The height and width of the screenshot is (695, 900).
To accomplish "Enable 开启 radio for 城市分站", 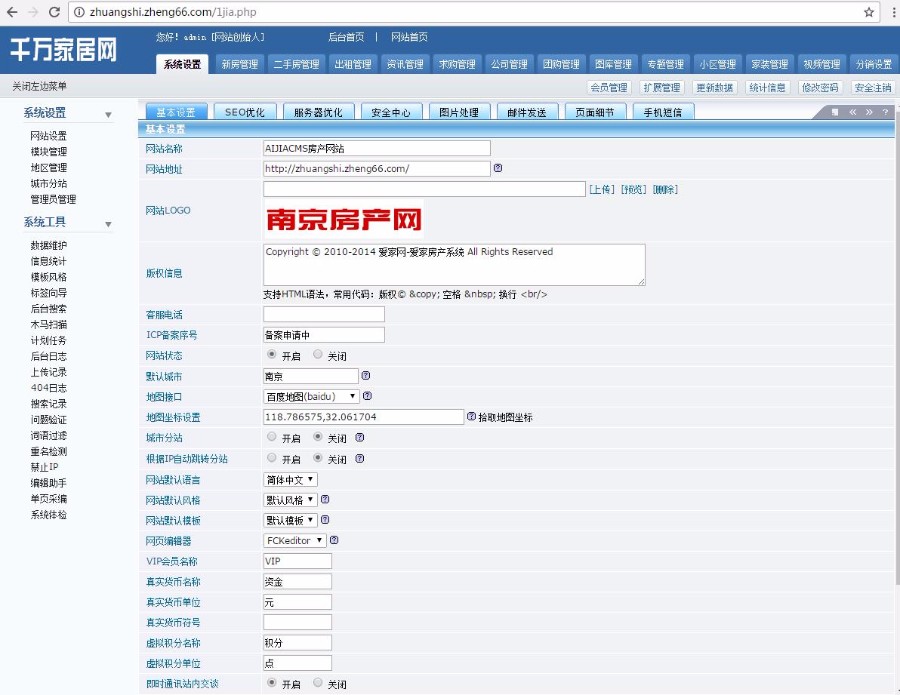I will (x=272, y=436).
